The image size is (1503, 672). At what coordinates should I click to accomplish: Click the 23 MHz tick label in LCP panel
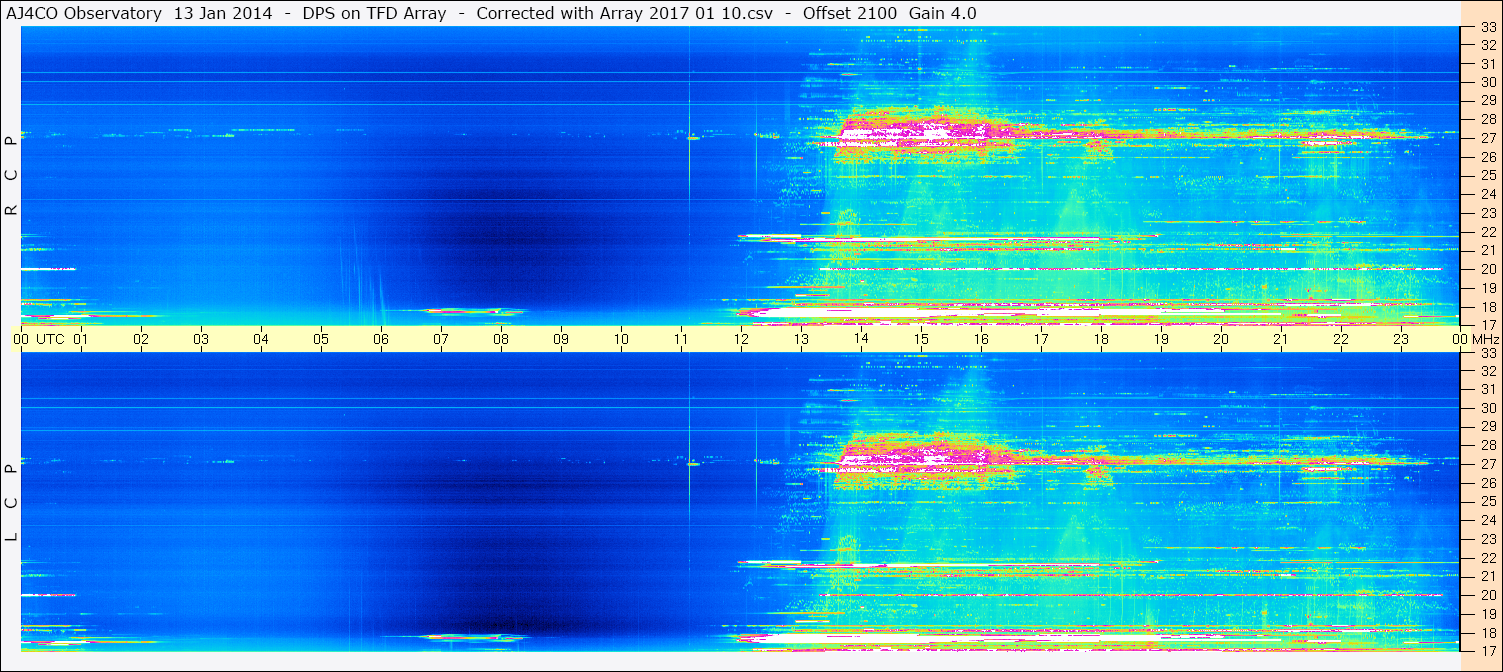point(1488,539)
